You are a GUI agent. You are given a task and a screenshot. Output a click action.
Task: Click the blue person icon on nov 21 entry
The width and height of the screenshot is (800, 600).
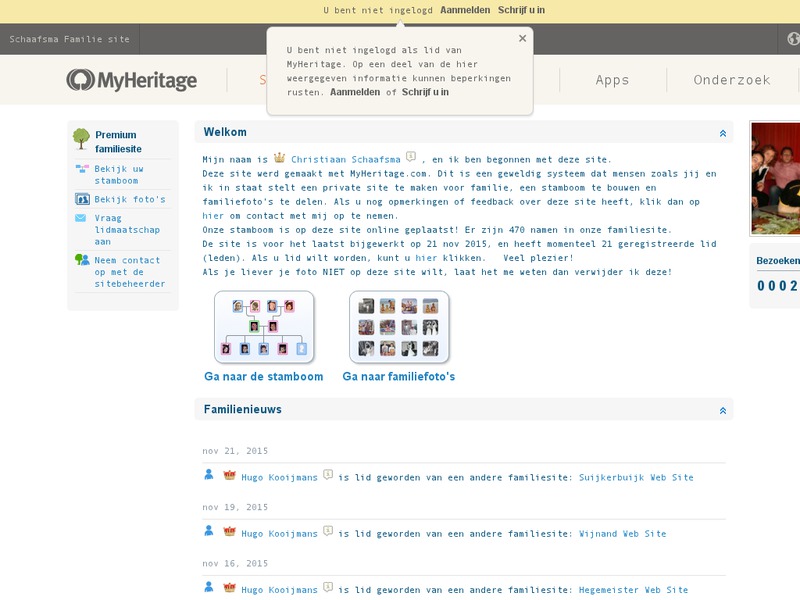coord(208,477)
